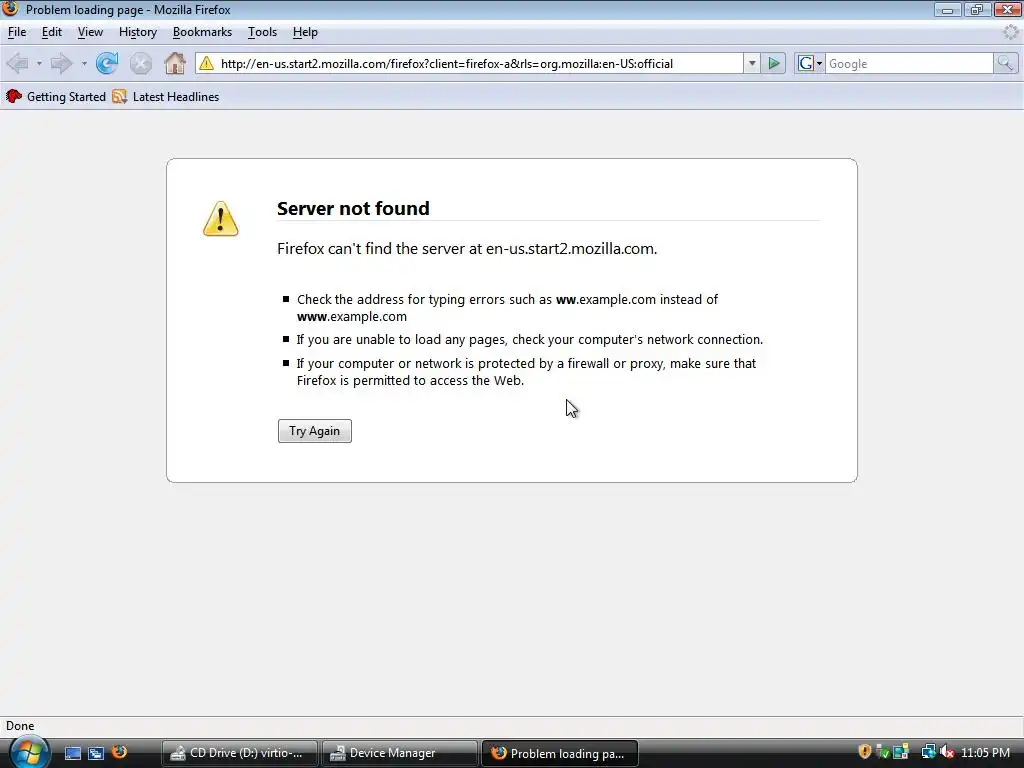This screenshot has height=768, width=1024.
Task: Switch to Device Manager taskbar window
Action: tap(400, 753)
